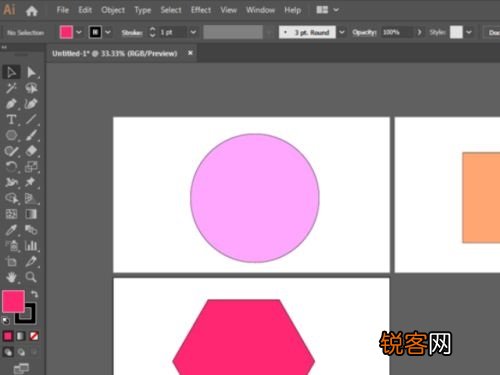Open the Object menu
500x375 pixels.
113,10
